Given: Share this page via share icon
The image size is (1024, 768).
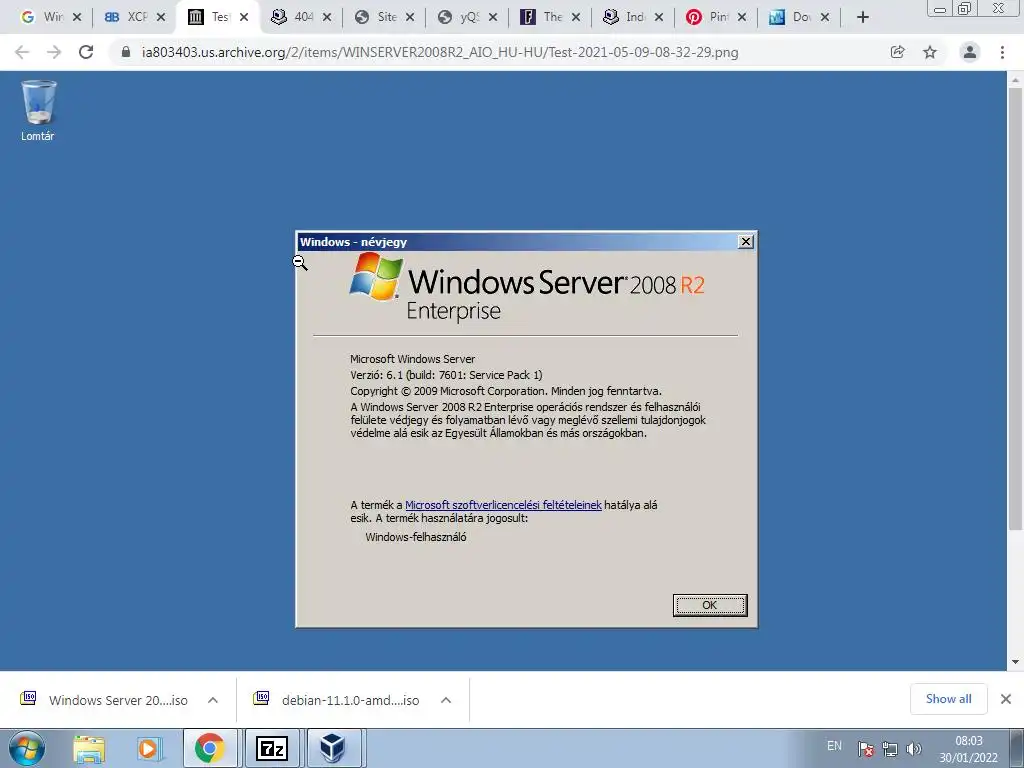Looking at the screenshot, I should click(898, 52).
